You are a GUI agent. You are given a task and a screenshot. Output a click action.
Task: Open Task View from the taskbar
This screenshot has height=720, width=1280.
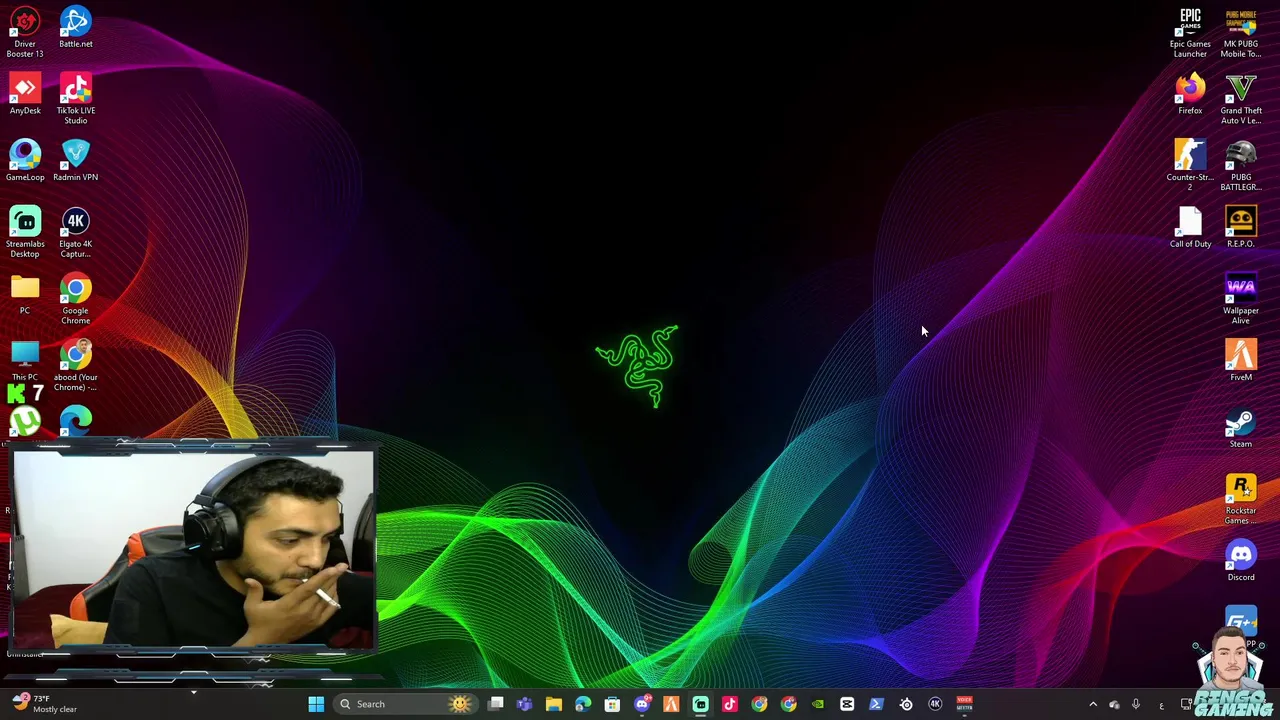click(496, 704)
